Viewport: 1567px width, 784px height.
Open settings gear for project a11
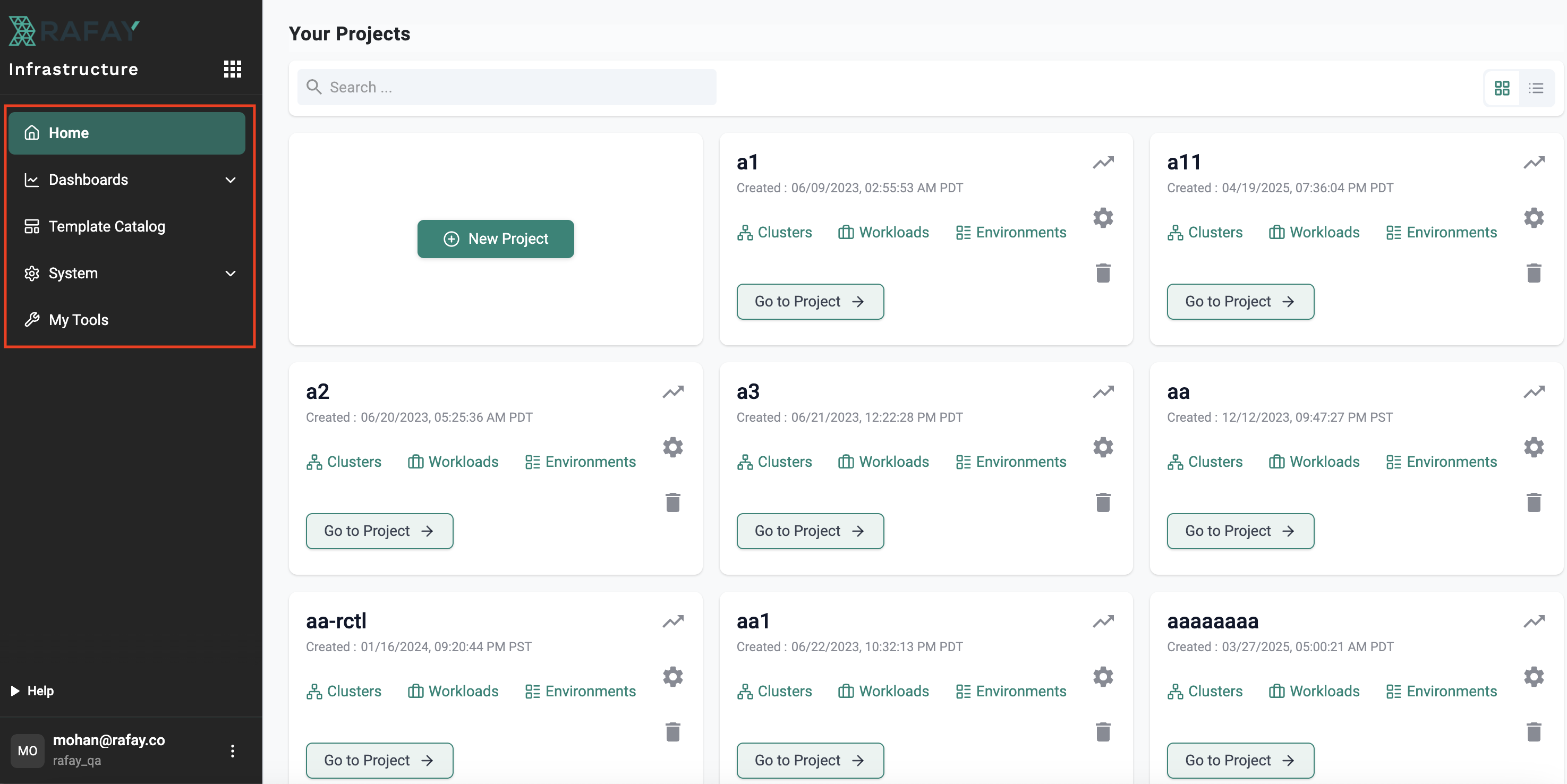(x=1534, y=218)
